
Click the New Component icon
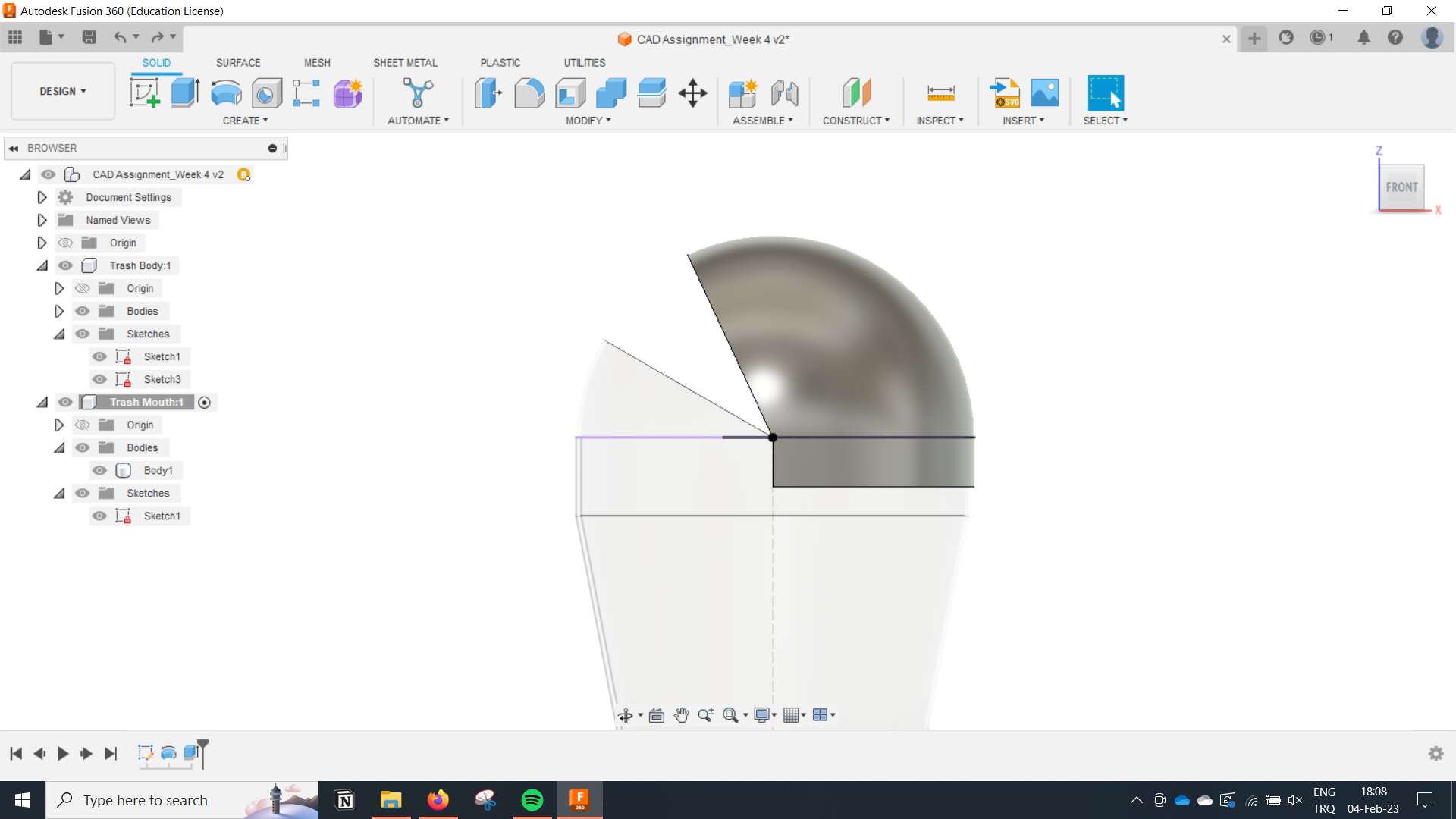pyautogui.click(x=742, y=93)
